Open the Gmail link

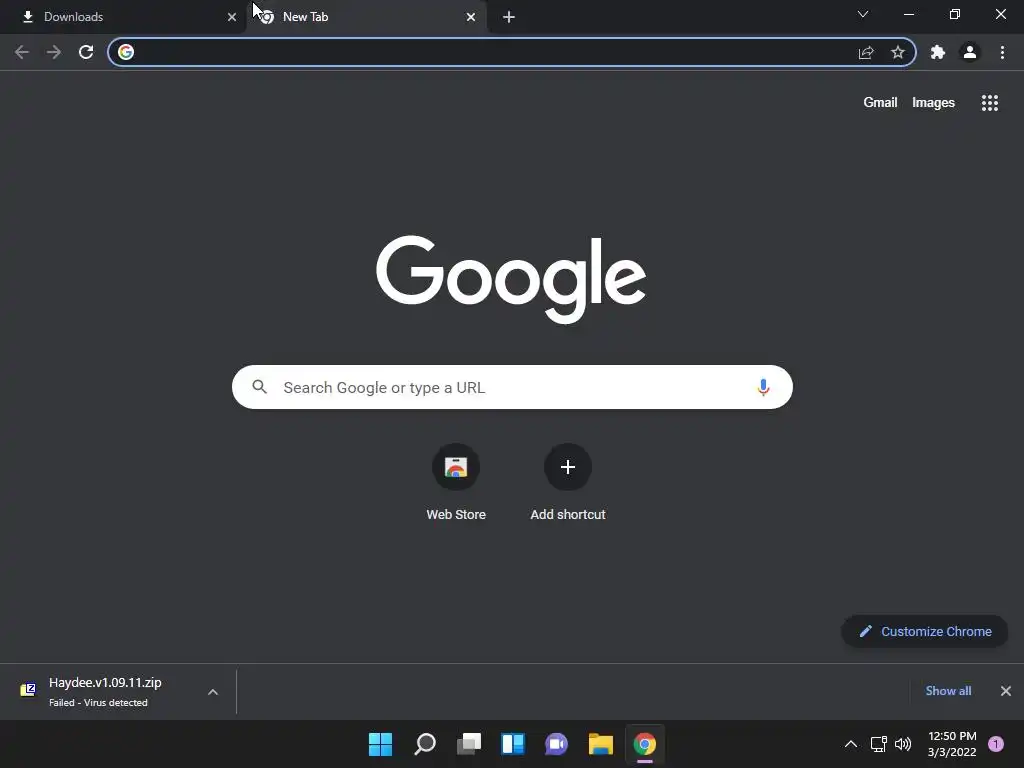click(x=880, y=103)
